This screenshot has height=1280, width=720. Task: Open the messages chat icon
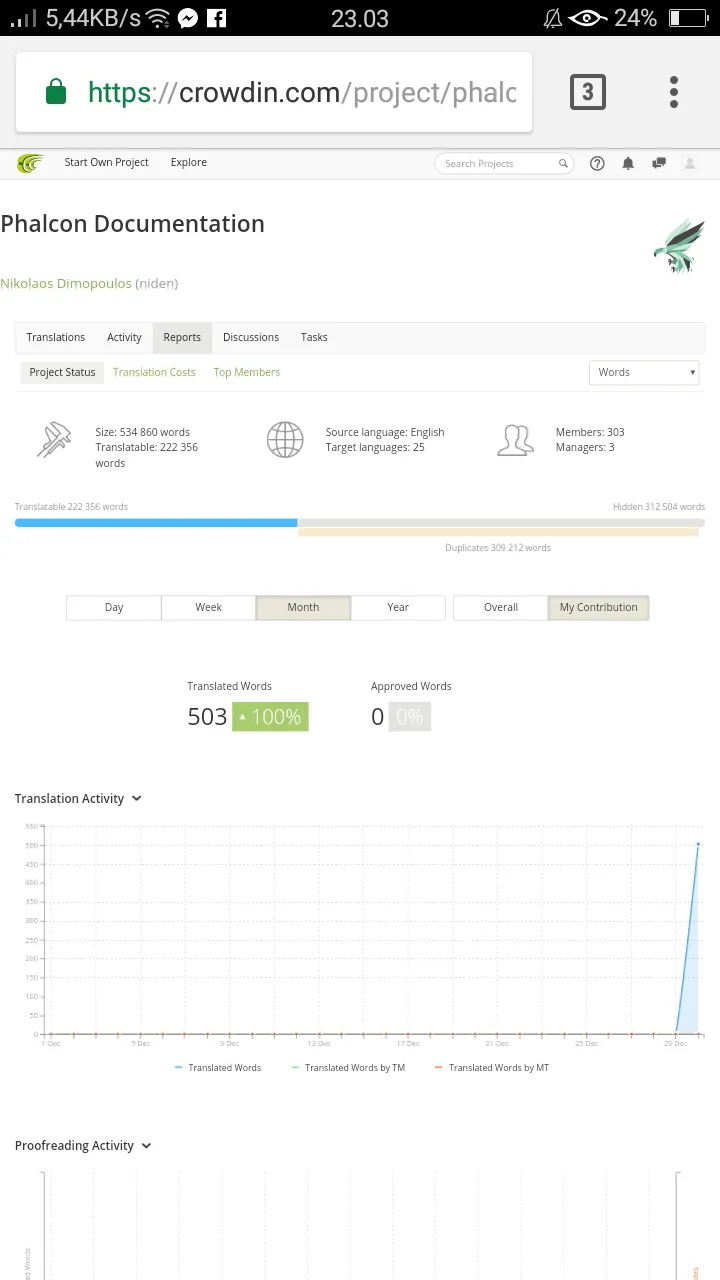(x=659, y=164)
